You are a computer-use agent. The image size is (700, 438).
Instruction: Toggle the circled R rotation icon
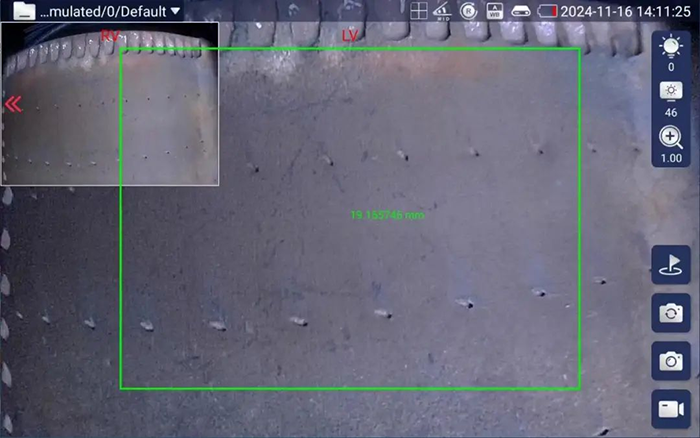(468, 11)
